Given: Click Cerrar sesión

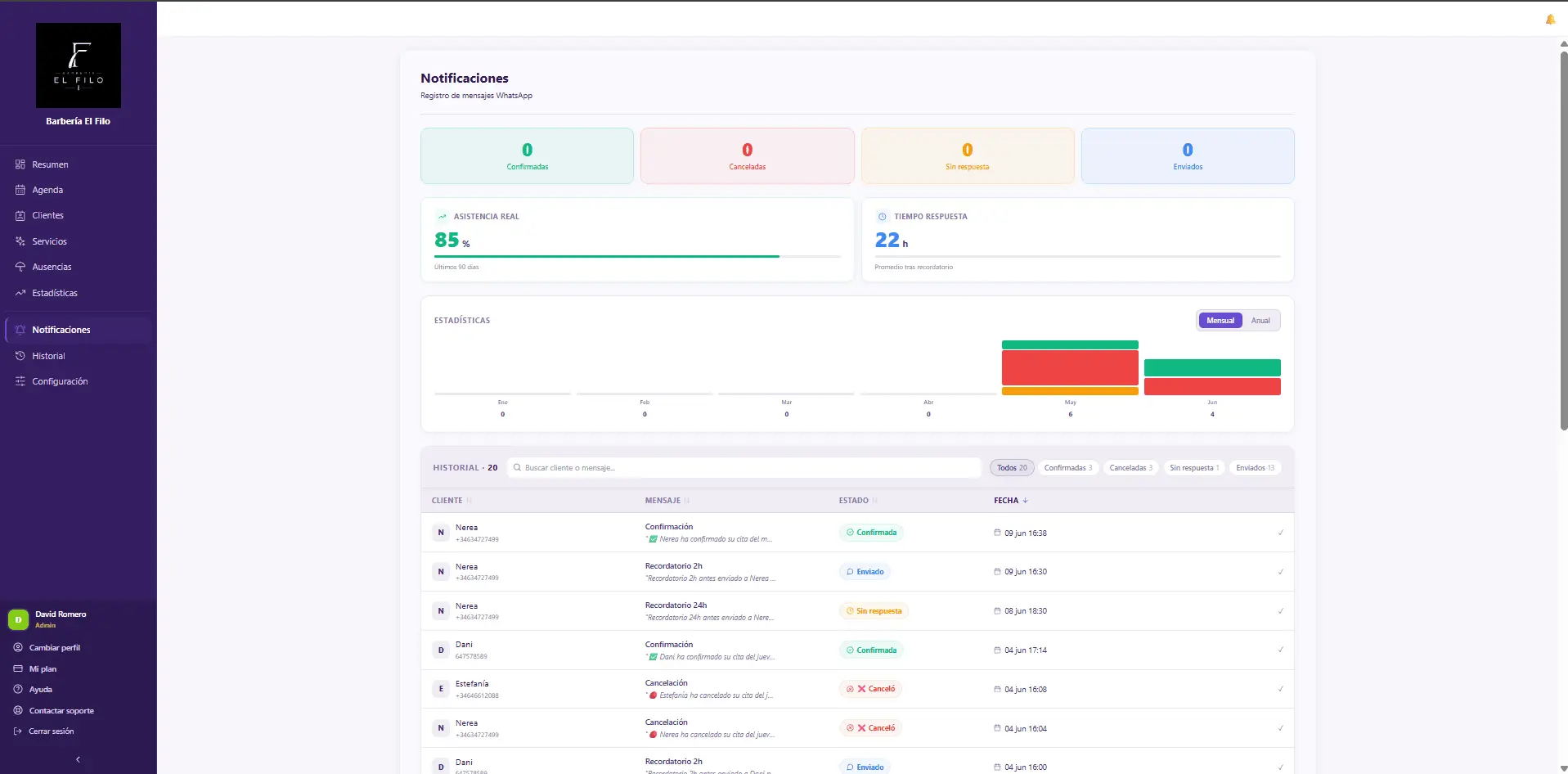Looking at the screenshot, I should pyautogui.click(x=51, y=731).
